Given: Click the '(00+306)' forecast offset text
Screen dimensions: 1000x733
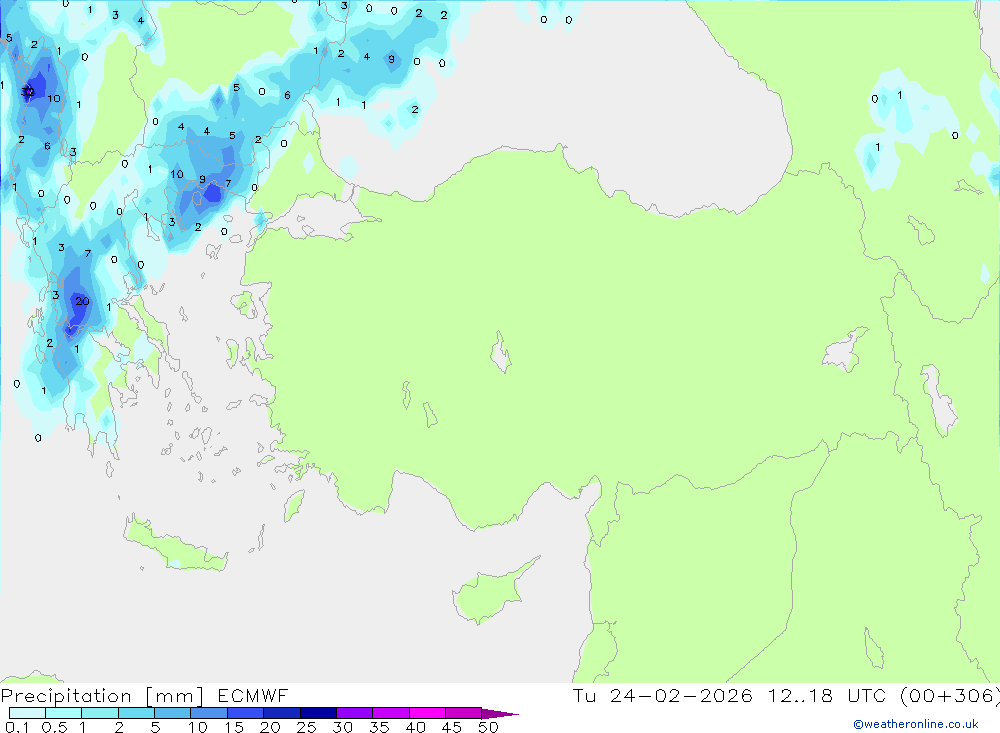Looking at the screenshot, I should 950,696.
